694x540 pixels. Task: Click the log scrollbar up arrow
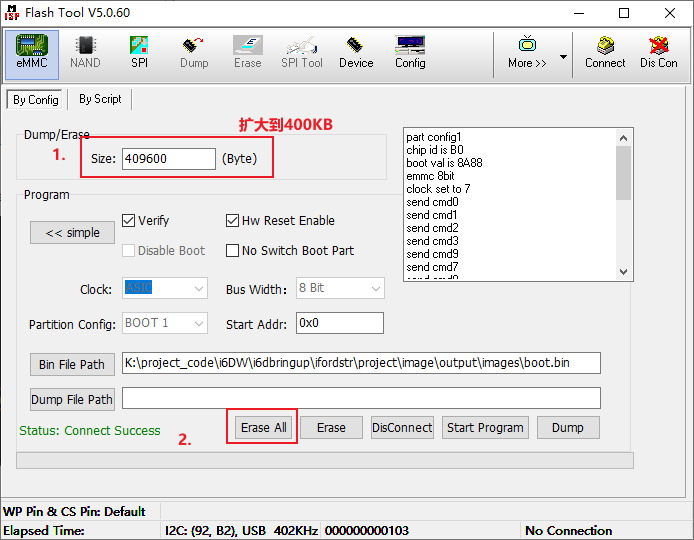tap(623, 138)
